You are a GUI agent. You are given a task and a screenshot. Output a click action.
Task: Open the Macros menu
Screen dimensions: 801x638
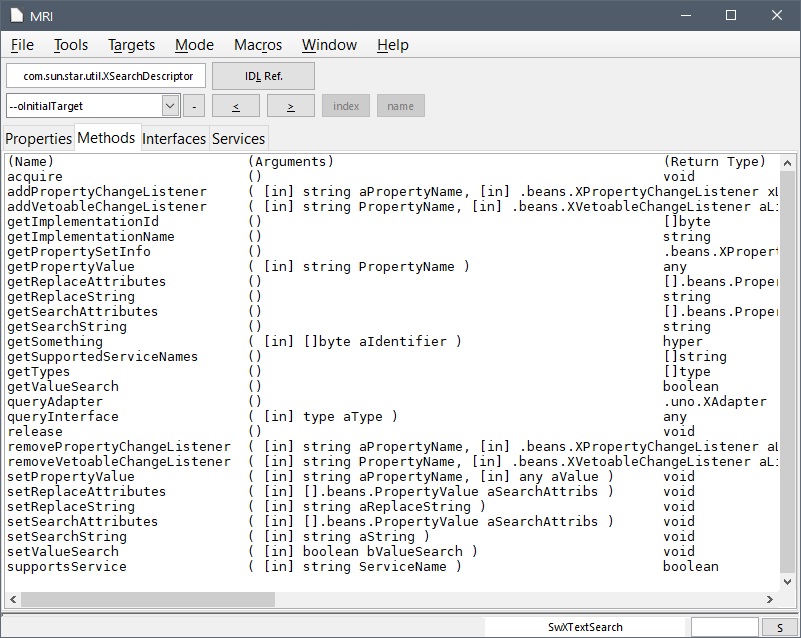tap(258, 45)
